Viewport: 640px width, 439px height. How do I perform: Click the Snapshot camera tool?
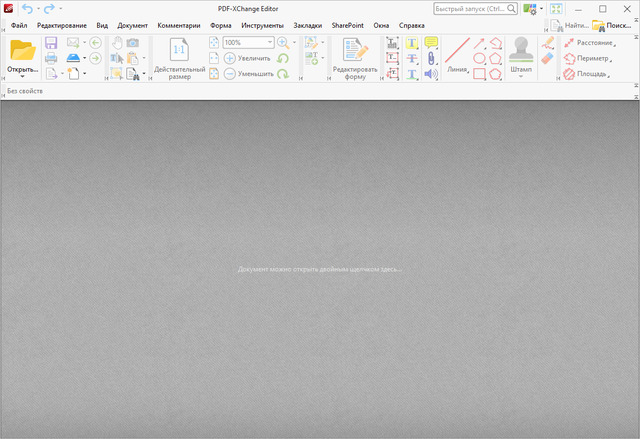coord(132,43)
